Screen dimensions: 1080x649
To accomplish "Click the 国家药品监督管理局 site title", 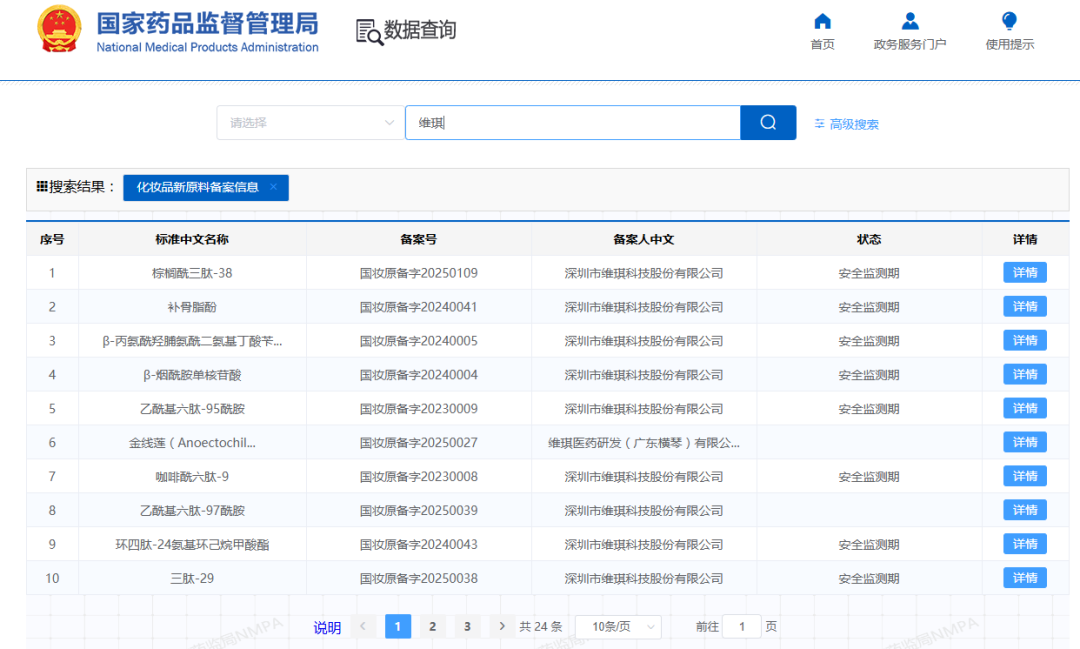I will 207,23.
